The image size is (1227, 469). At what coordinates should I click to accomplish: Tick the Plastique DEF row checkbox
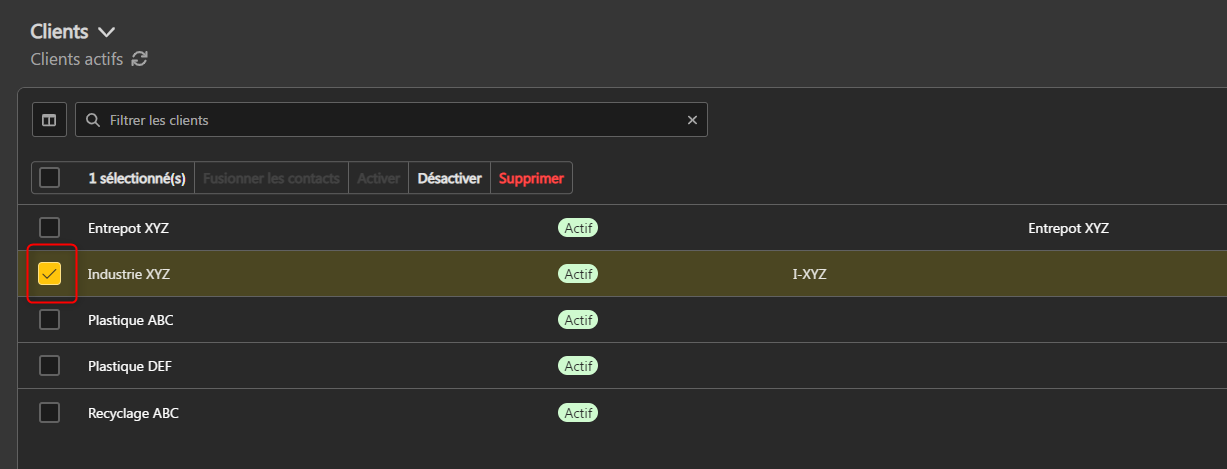pos(50,366)
